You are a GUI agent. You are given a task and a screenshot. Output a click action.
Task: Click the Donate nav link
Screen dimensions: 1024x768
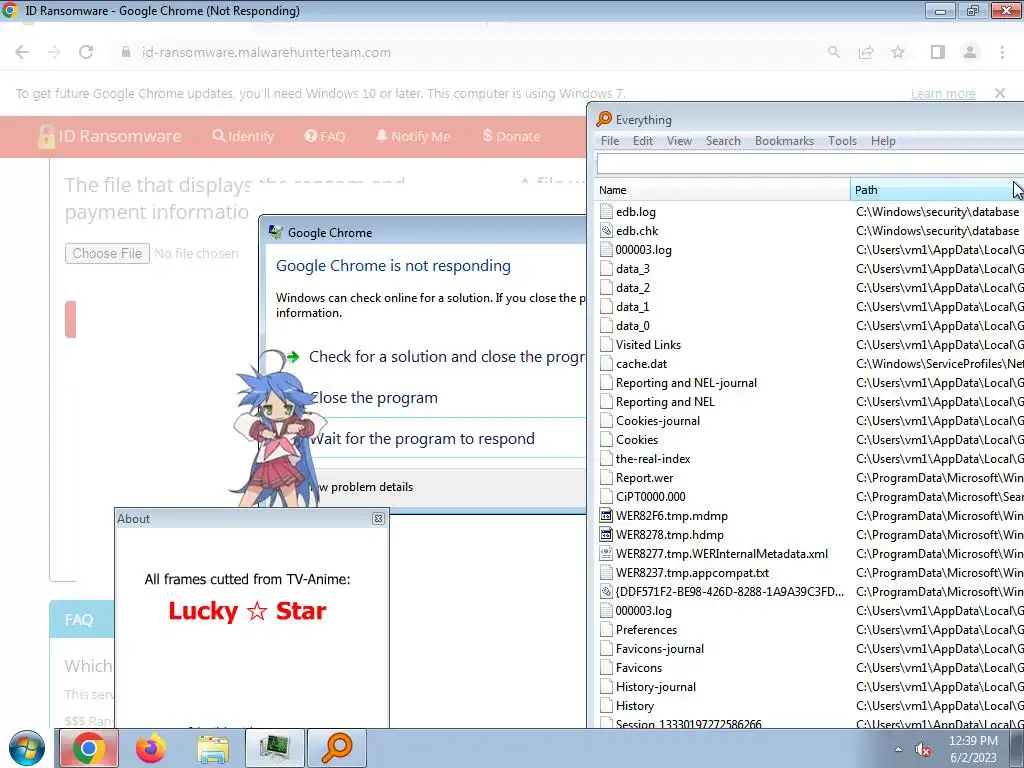pos(511,136)
